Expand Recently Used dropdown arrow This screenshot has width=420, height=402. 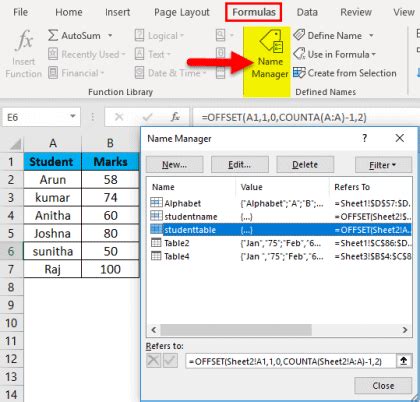(123, 54)
